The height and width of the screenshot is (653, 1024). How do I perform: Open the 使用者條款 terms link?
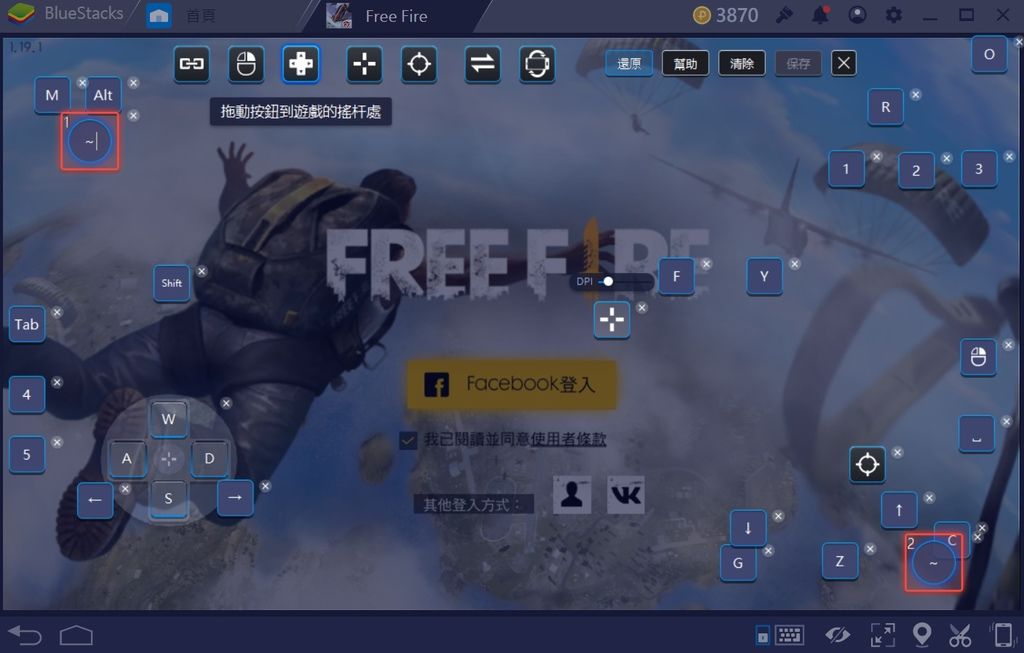click(x=568, y=439)
